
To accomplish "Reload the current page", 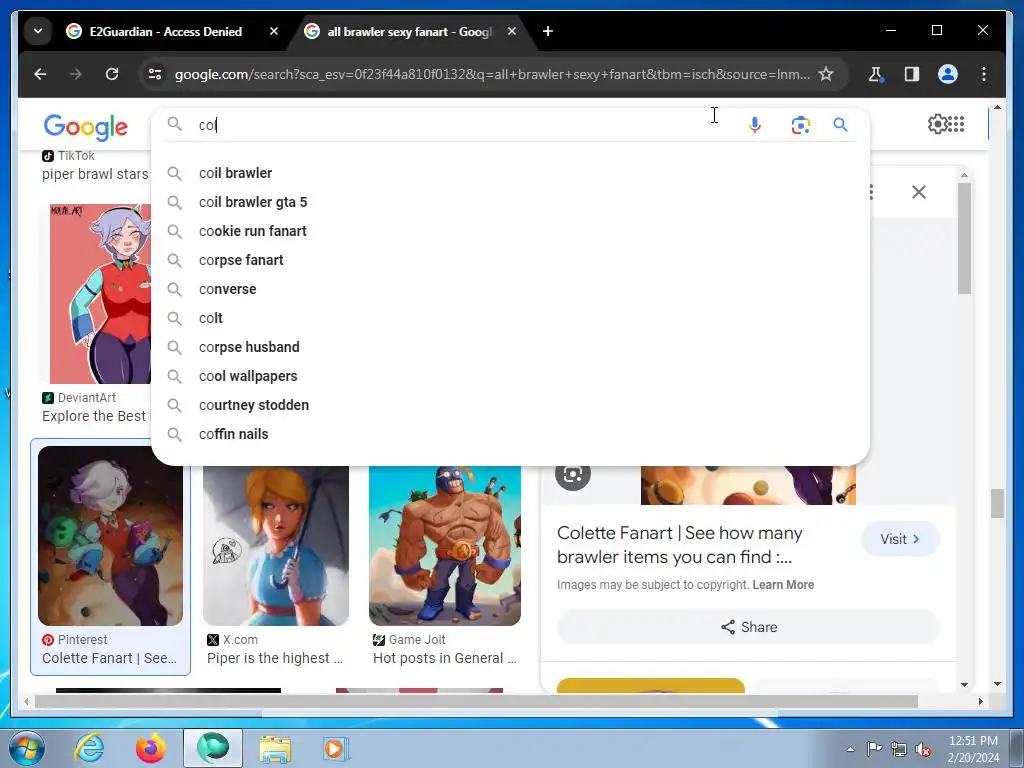I will [112, 74].
